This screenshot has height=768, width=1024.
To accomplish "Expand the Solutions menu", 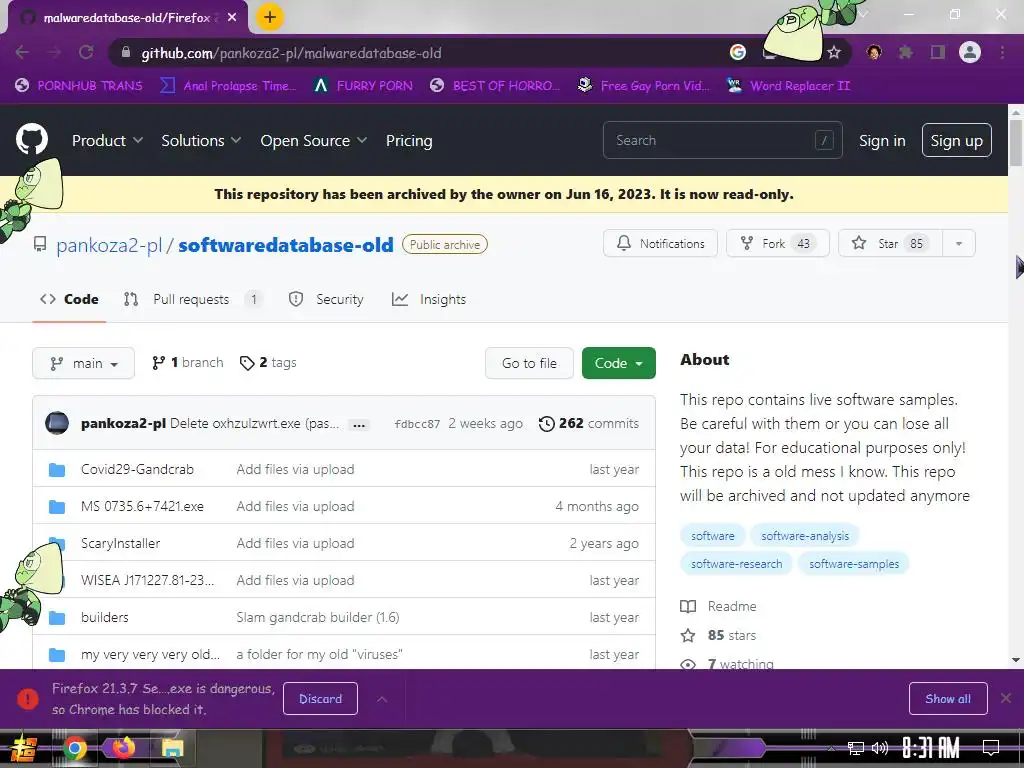I will coord(201,140).
